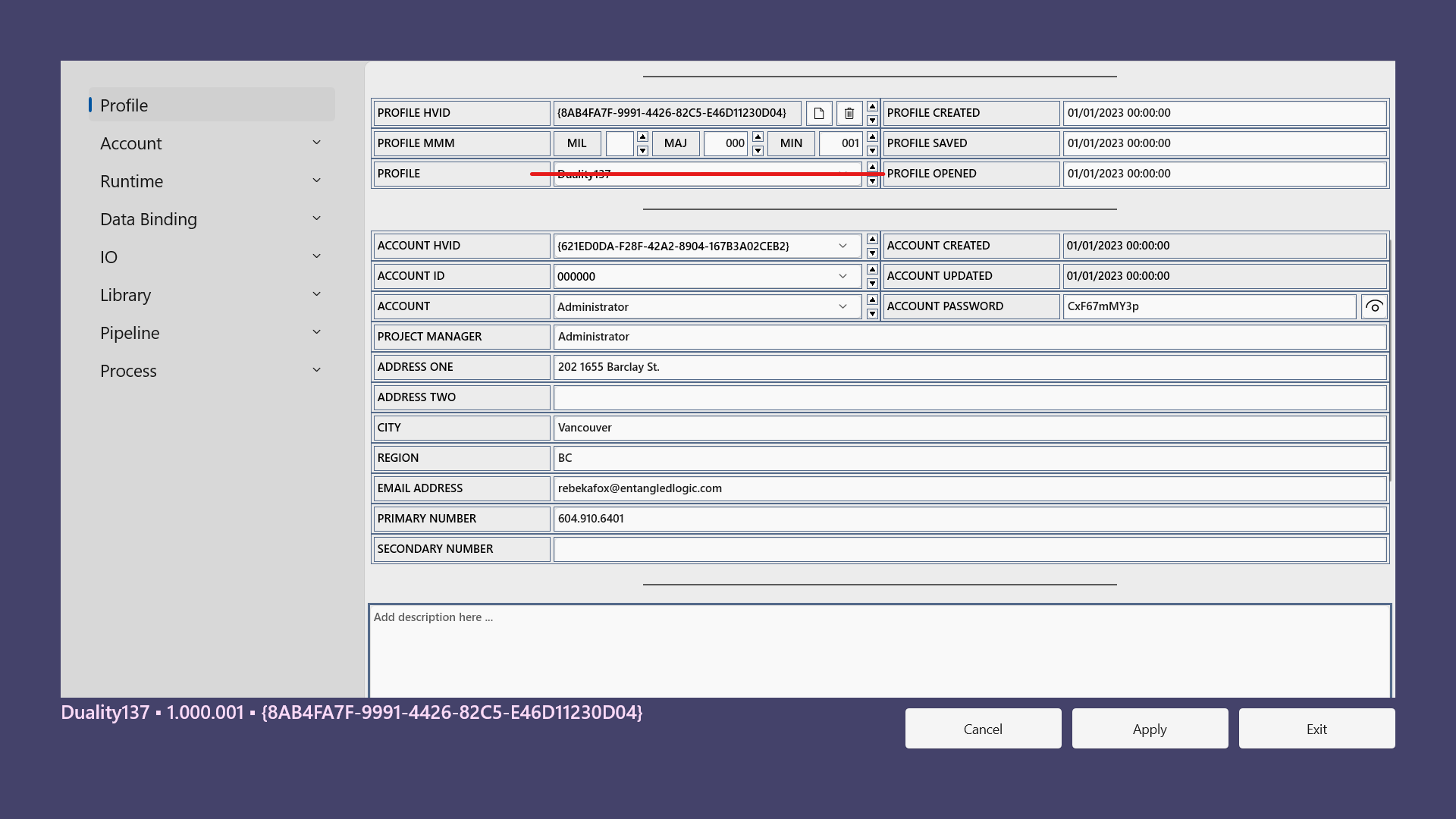Expand the Account section in sidebar
The image size is (1456, 819).
pos(212,143)
